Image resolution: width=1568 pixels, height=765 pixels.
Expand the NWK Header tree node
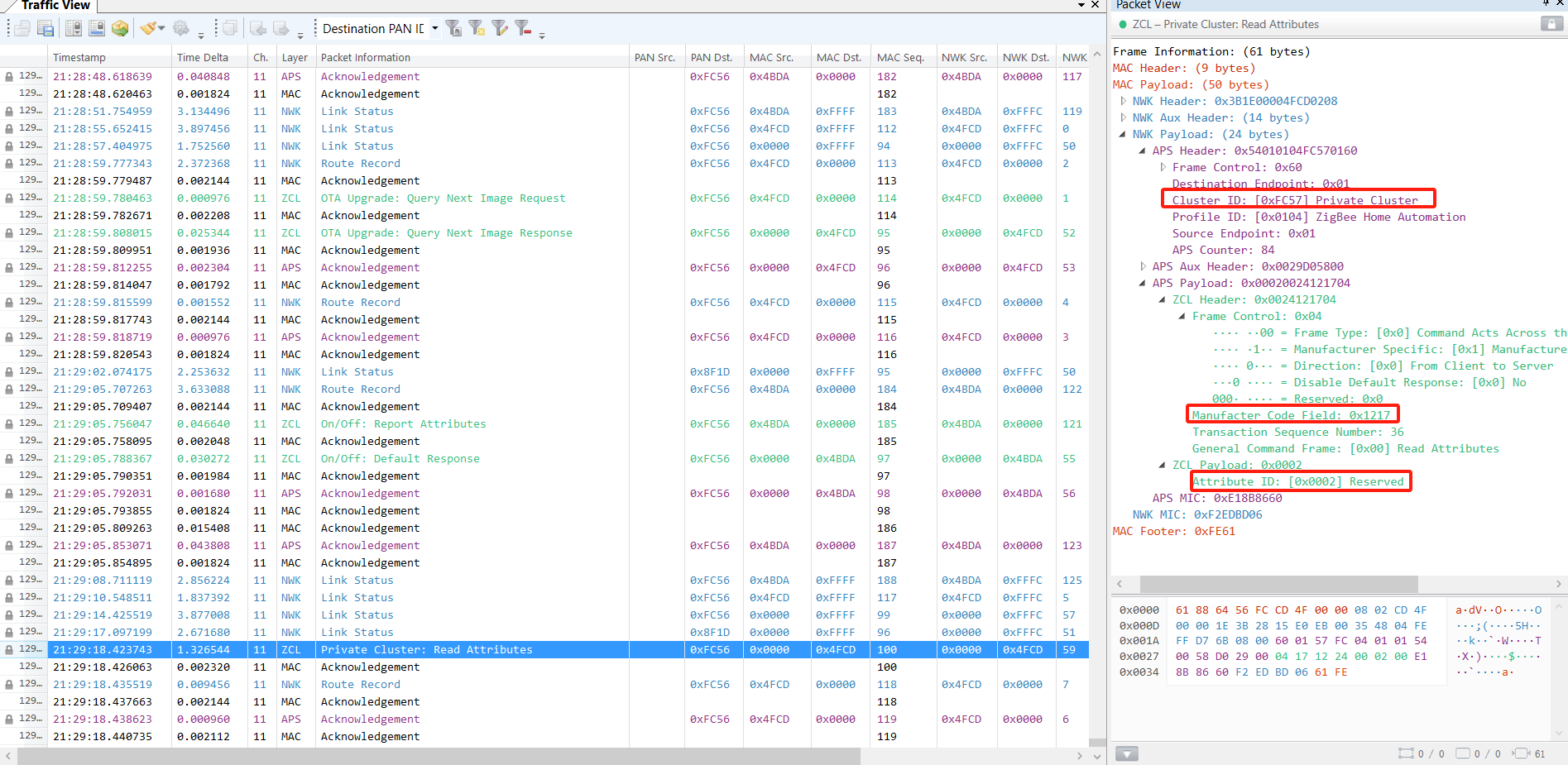(x=1123, y=101)
